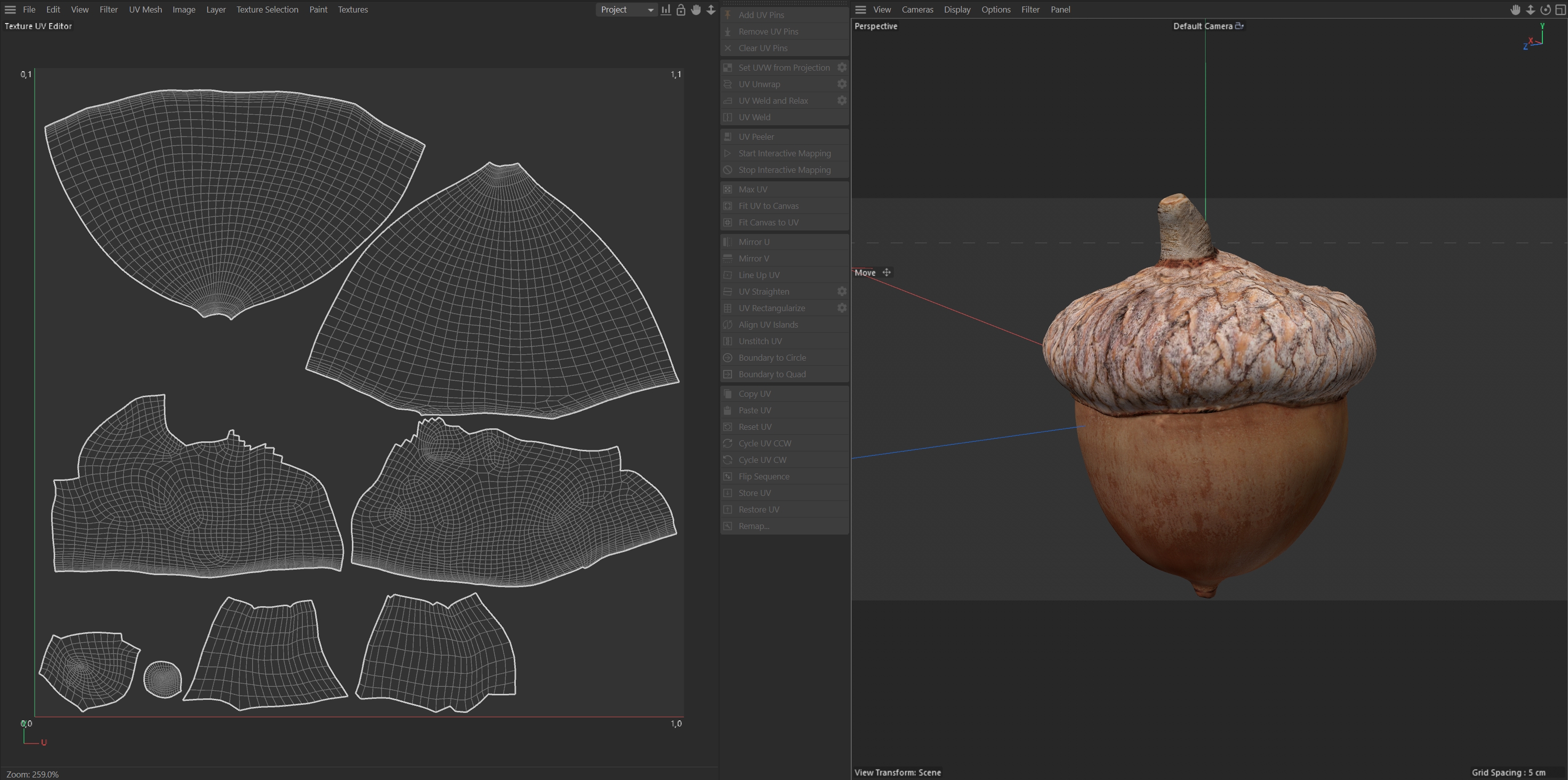This screenshot has width=1568, height=780.
Task: Click the Default Camera icon
Action: [1239, 26]
